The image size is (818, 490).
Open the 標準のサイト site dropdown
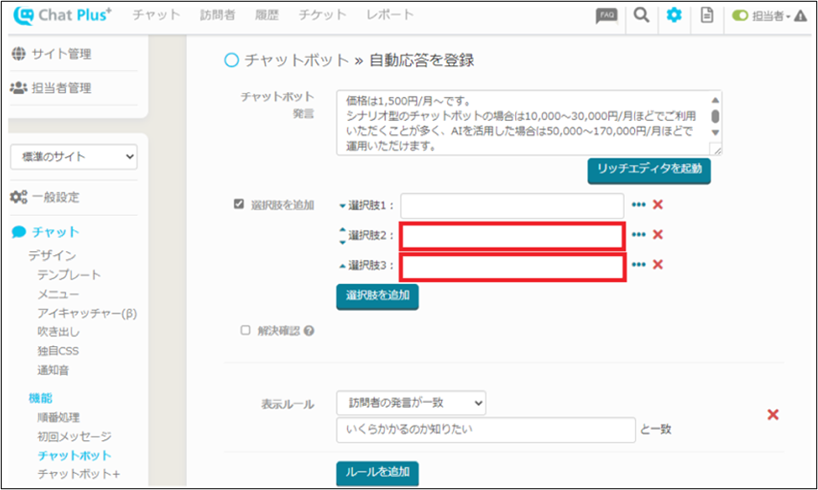tap(74, 157)
